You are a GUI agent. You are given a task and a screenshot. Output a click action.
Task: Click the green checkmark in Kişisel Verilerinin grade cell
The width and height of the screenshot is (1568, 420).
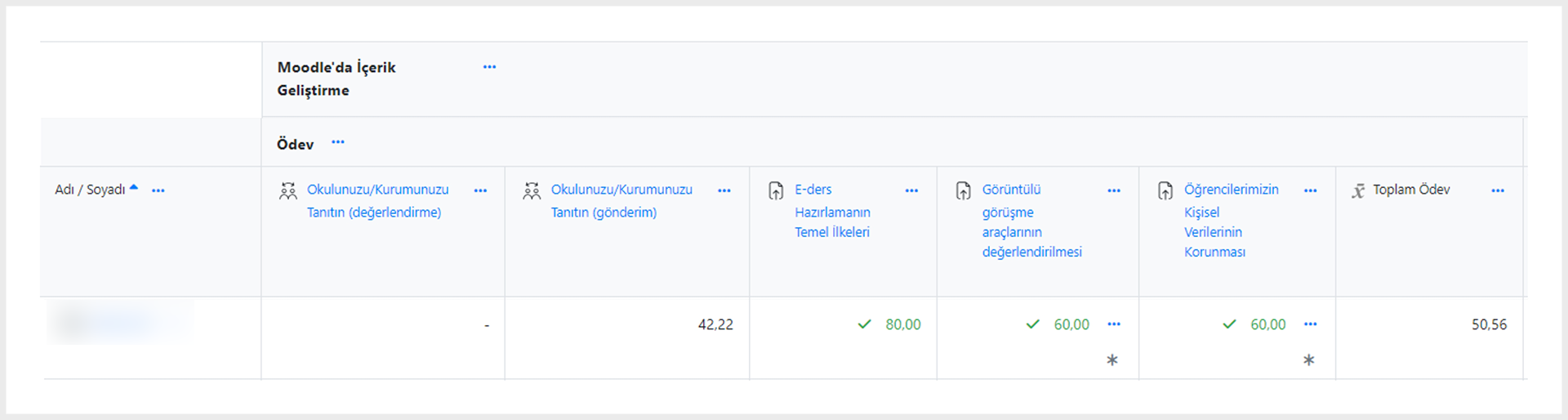click(x=1229, y=324)
